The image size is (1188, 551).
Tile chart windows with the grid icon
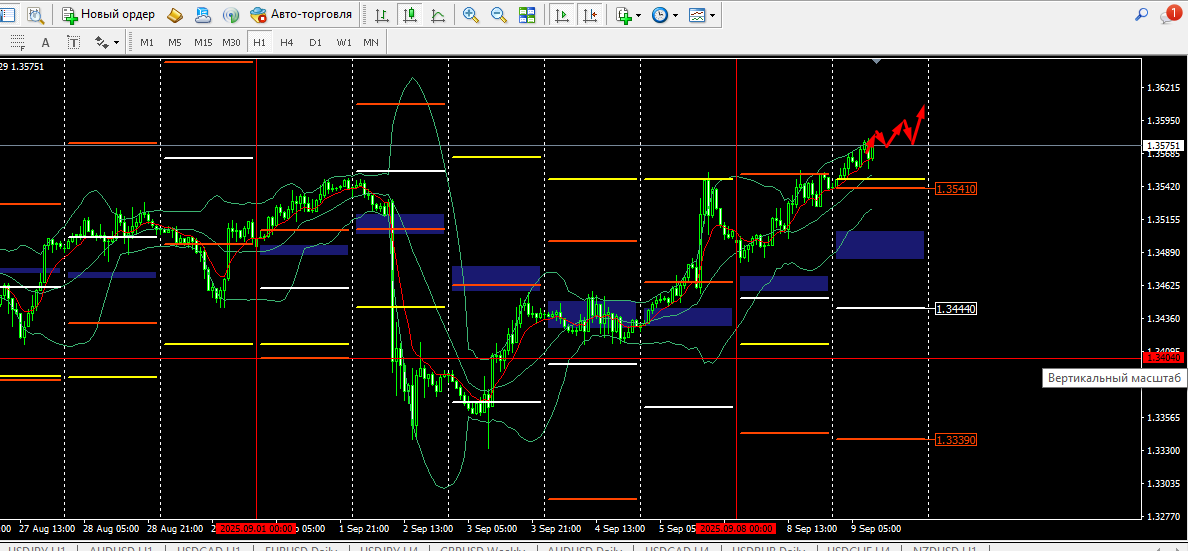point(527,14)
